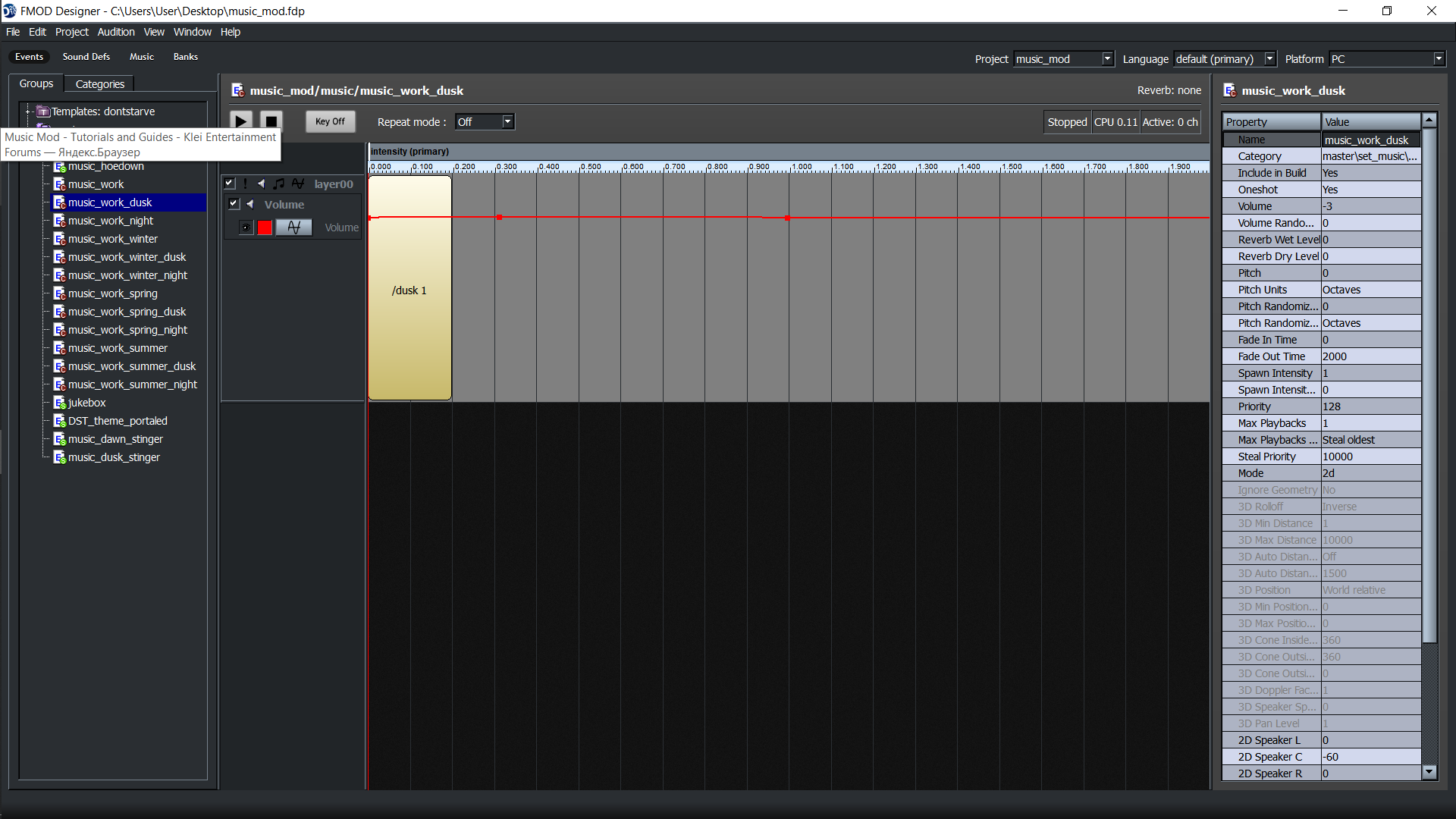Switch to the Sound Defs tab
The width and height of the screenshot is (1456, 819).
(86, 57)
